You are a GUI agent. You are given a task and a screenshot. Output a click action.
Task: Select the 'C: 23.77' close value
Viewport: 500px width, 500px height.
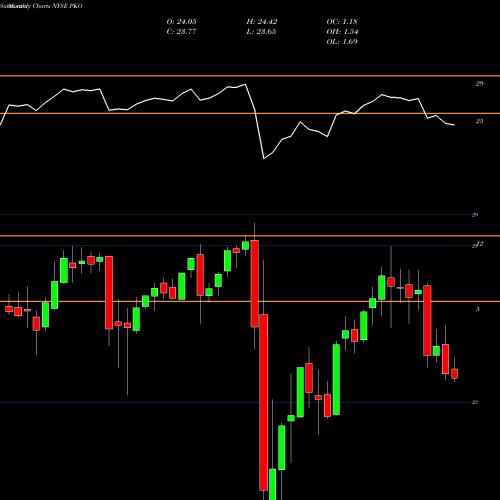tap(181, 32)
